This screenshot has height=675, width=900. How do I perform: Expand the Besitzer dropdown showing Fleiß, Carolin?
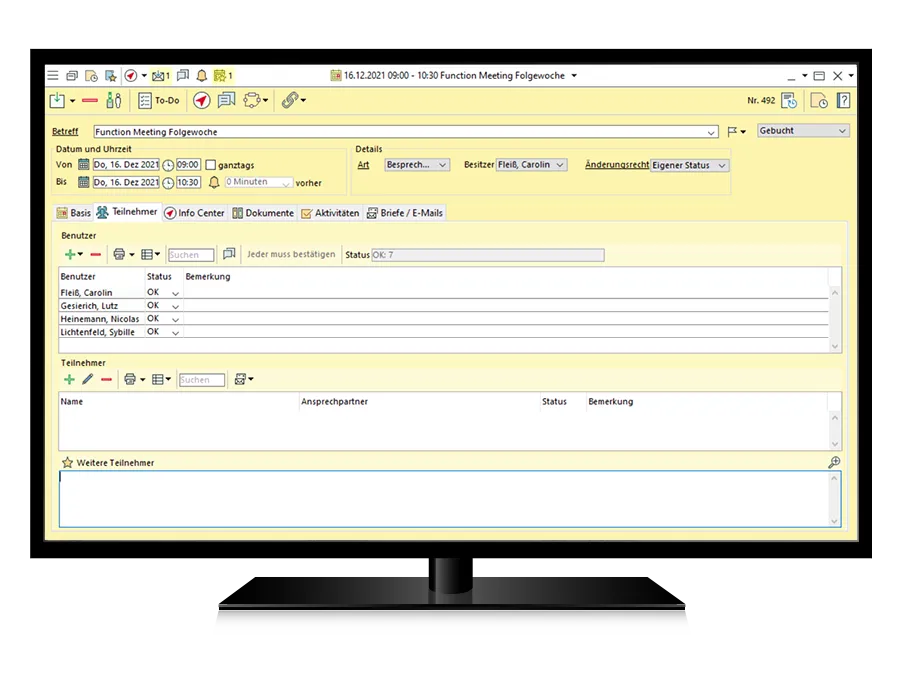tap(560, 165)
